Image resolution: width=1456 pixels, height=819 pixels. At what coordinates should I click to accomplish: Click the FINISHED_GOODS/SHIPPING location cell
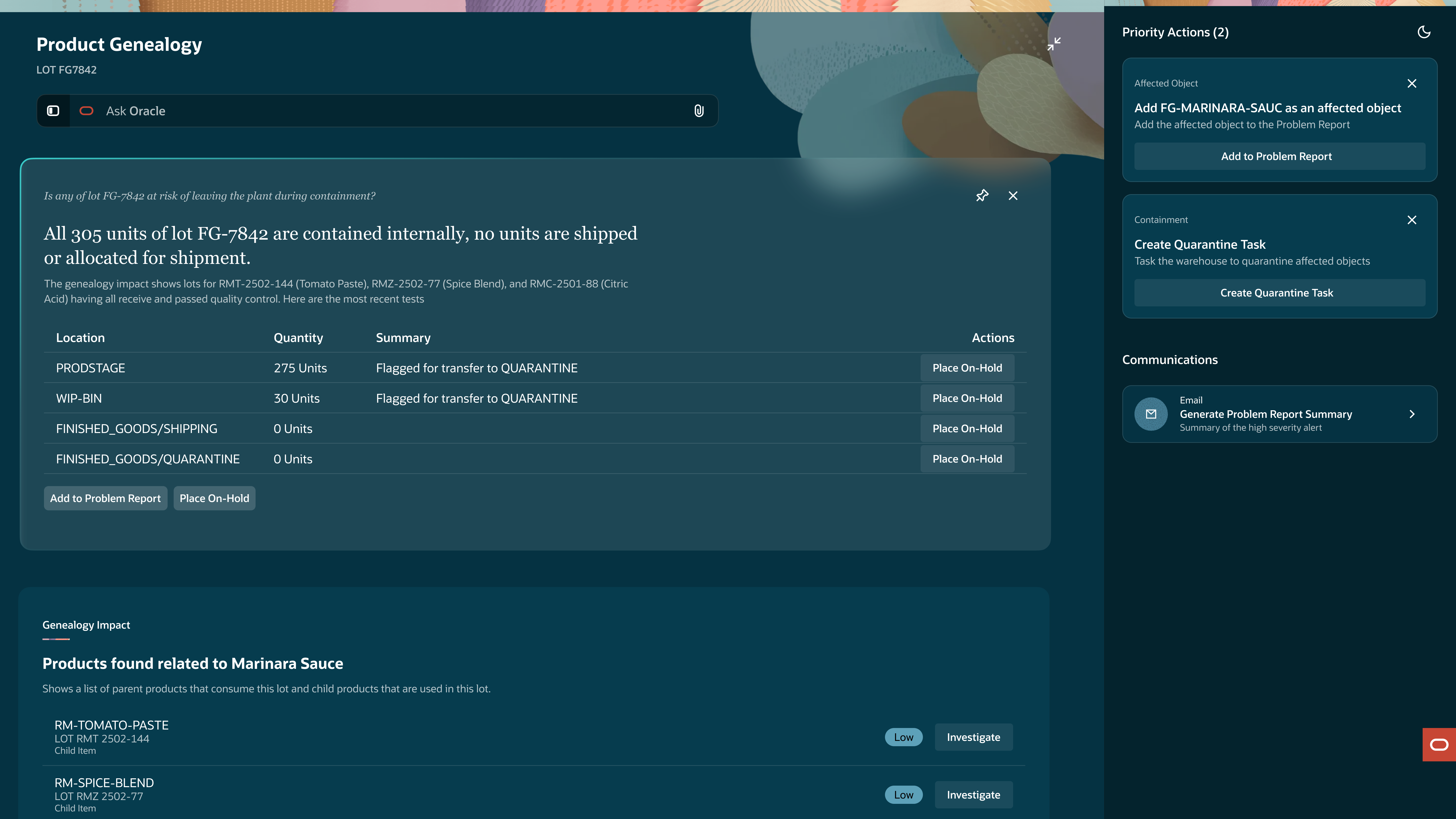[137, 429]
